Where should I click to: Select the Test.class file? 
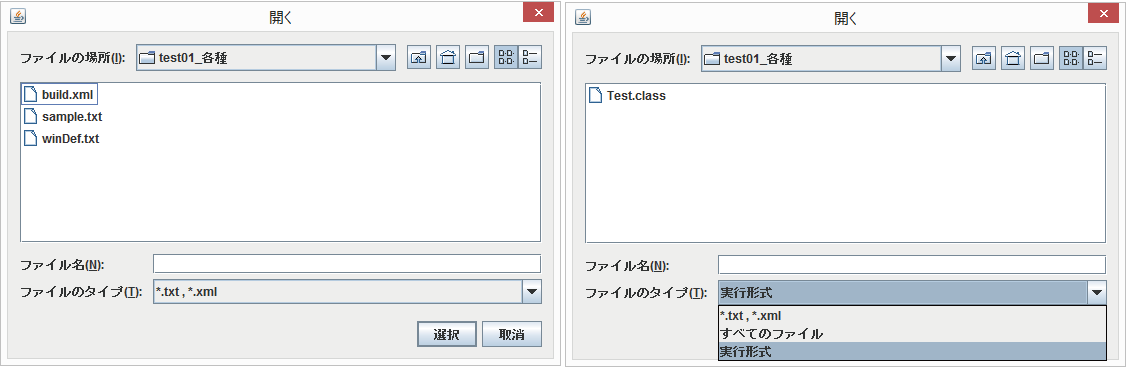coord(628,95)
